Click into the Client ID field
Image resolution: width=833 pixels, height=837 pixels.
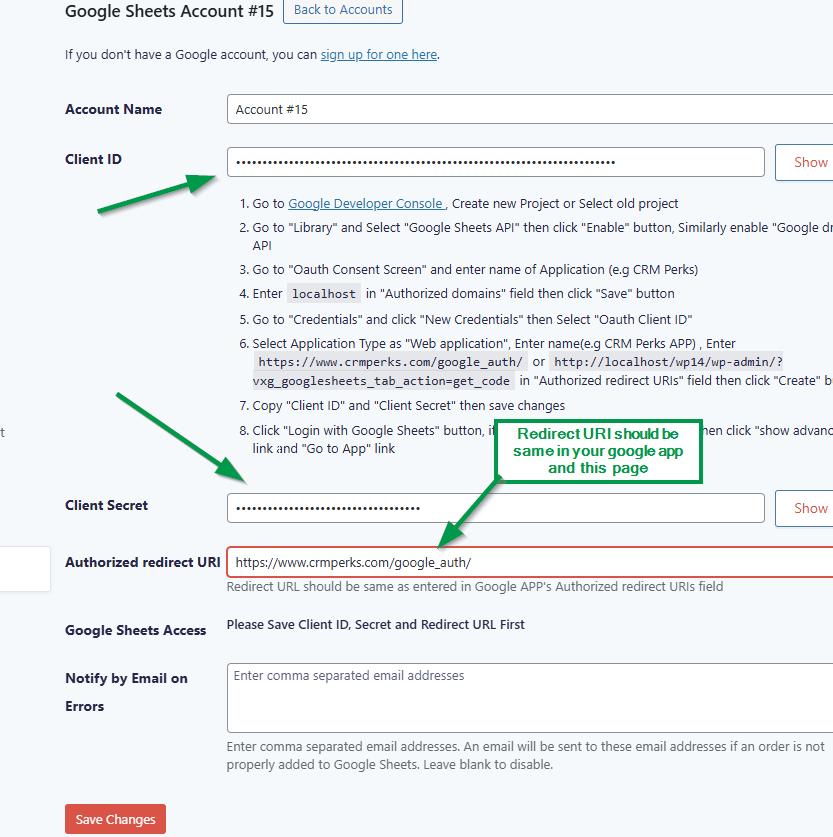click(496, 162)
